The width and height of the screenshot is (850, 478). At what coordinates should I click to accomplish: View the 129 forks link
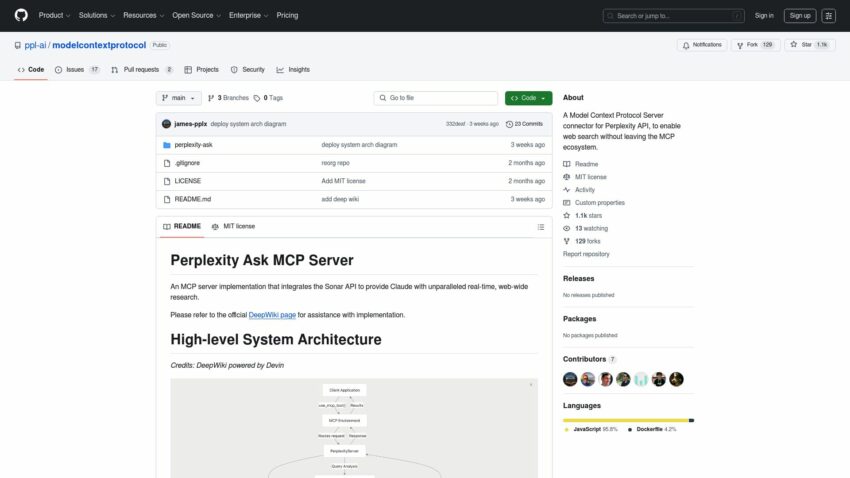click(x=582, y=242)
